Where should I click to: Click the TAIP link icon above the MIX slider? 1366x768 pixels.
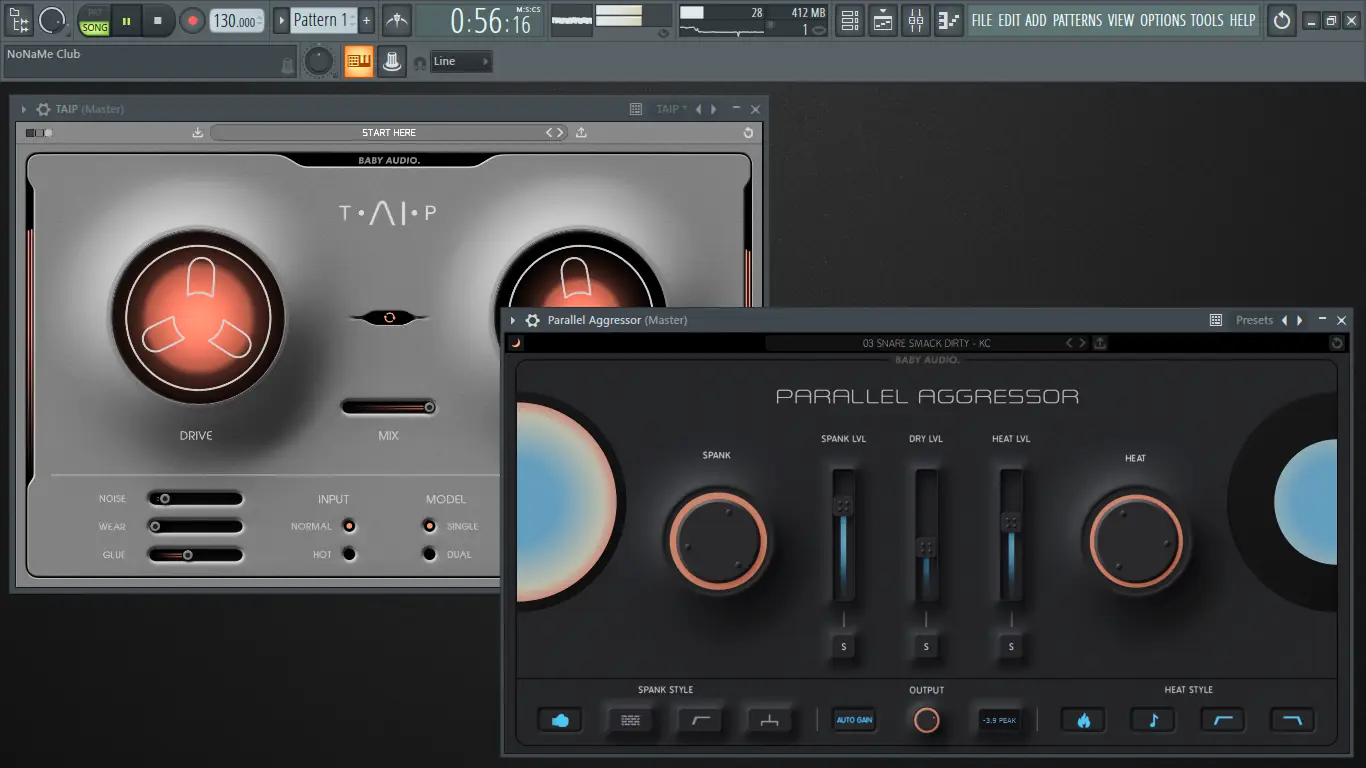tap(389, 317)
